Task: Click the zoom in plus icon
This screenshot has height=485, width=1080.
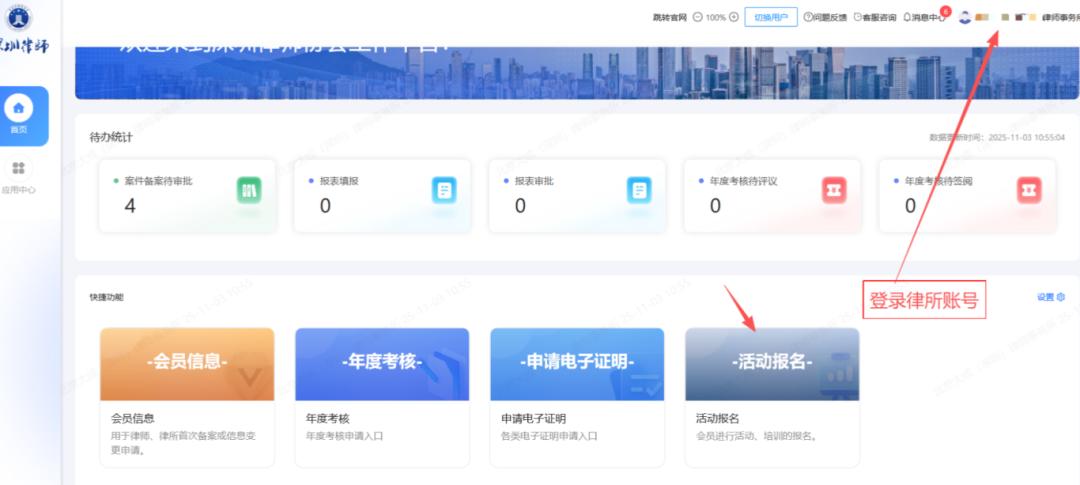Action: click(734, 17)
